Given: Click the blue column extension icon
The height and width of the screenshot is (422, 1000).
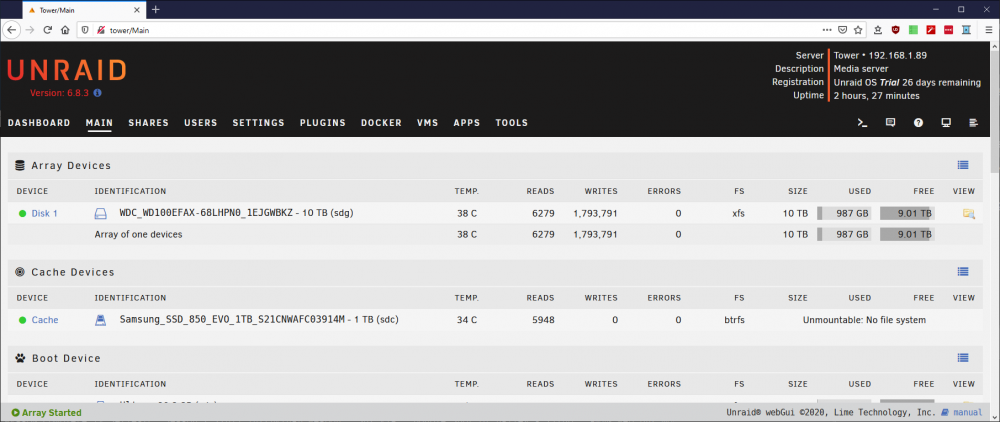Looking at the screenshot, I should (966, 29).
